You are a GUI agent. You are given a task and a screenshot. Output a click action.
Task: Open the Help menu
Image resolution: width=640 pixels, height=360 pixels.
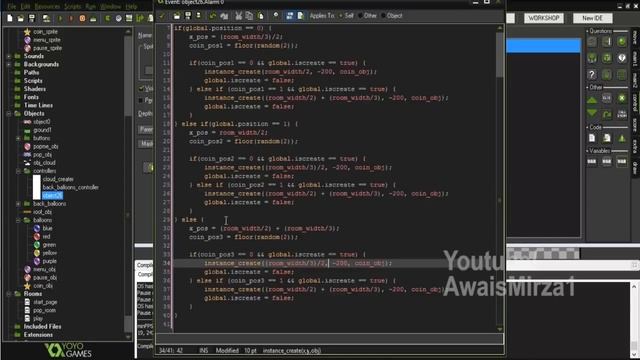[131, 7]
